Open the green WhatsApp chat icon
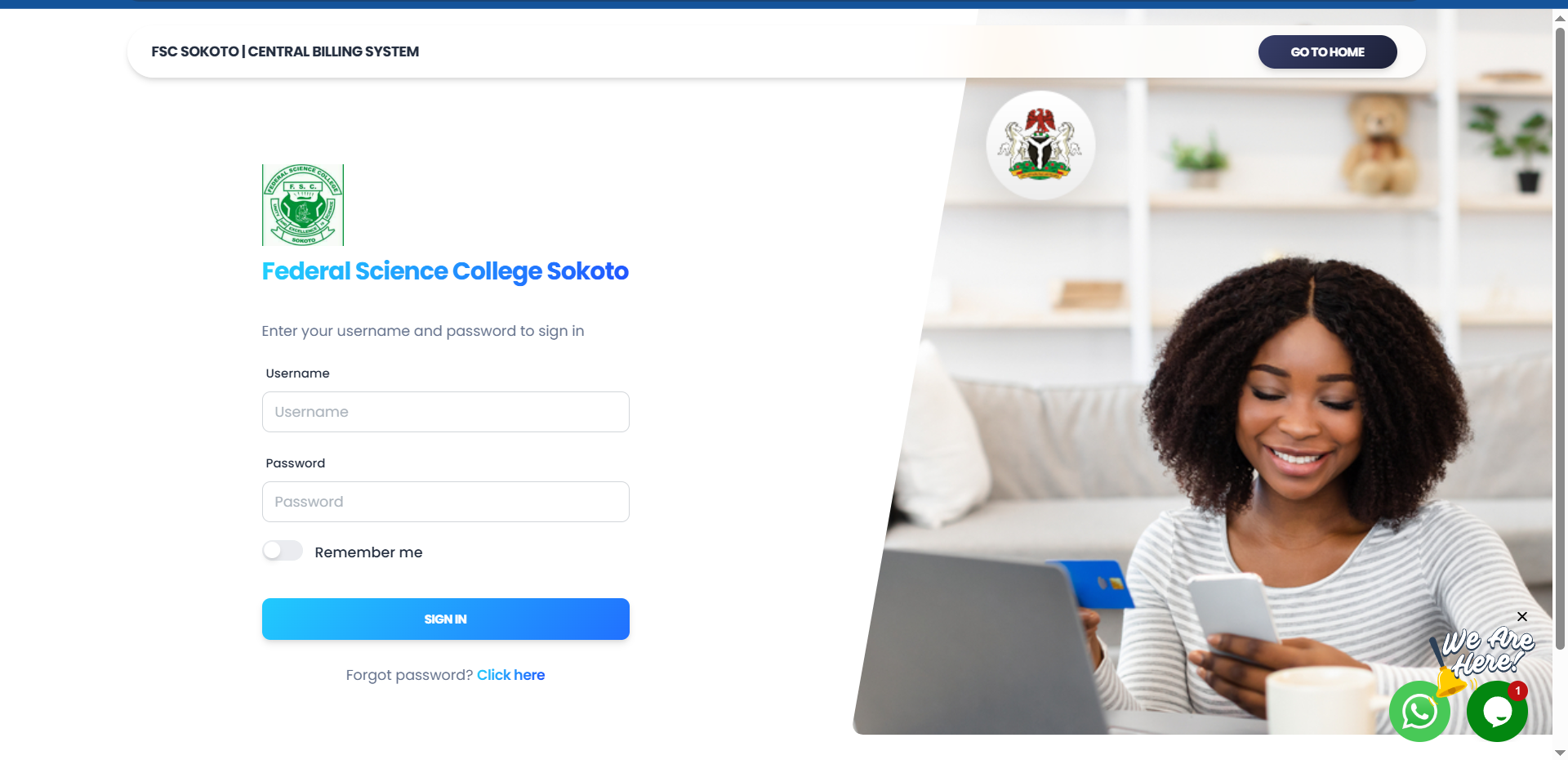1568x760 pixels. click(1419, 712)
